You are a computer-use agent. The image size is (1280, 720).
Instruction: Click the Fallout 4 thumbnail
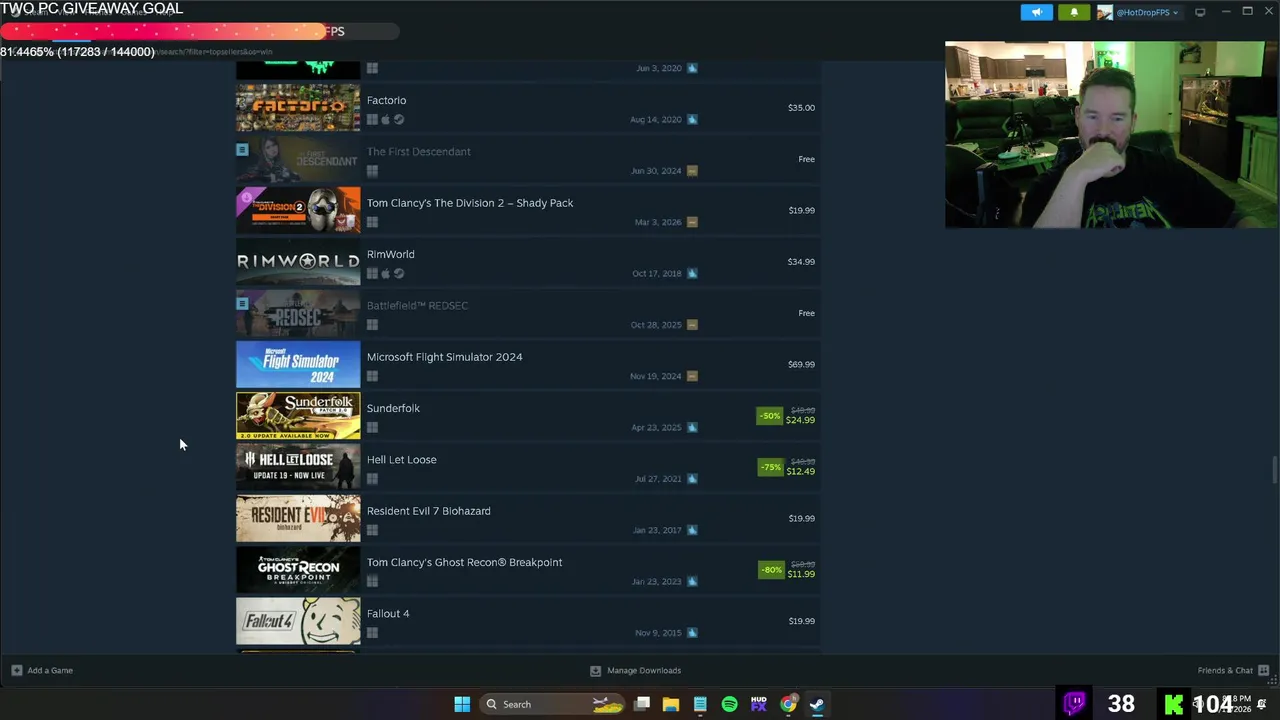pos(298,621)
